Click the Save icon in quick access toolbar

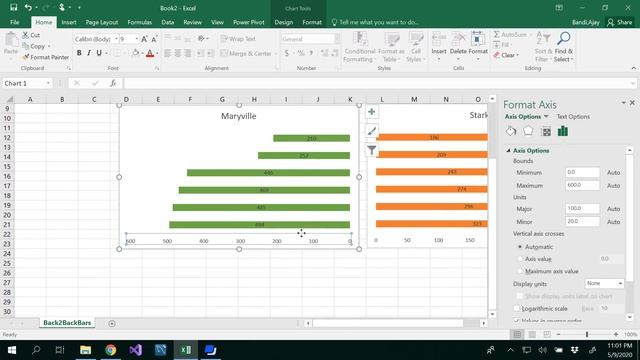point(13,7)
